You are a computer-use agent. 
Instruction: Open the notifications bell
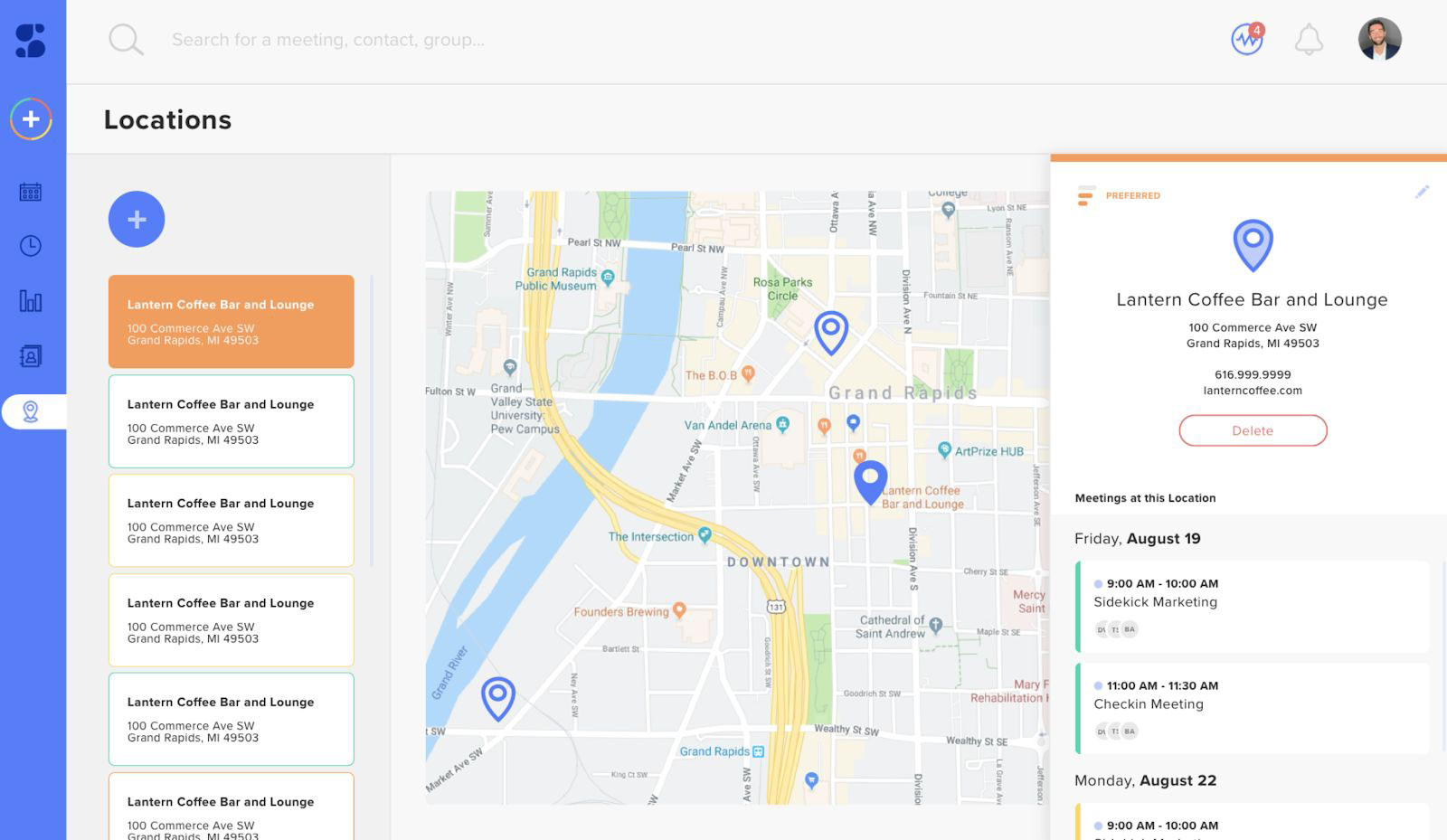[1309, 40]
